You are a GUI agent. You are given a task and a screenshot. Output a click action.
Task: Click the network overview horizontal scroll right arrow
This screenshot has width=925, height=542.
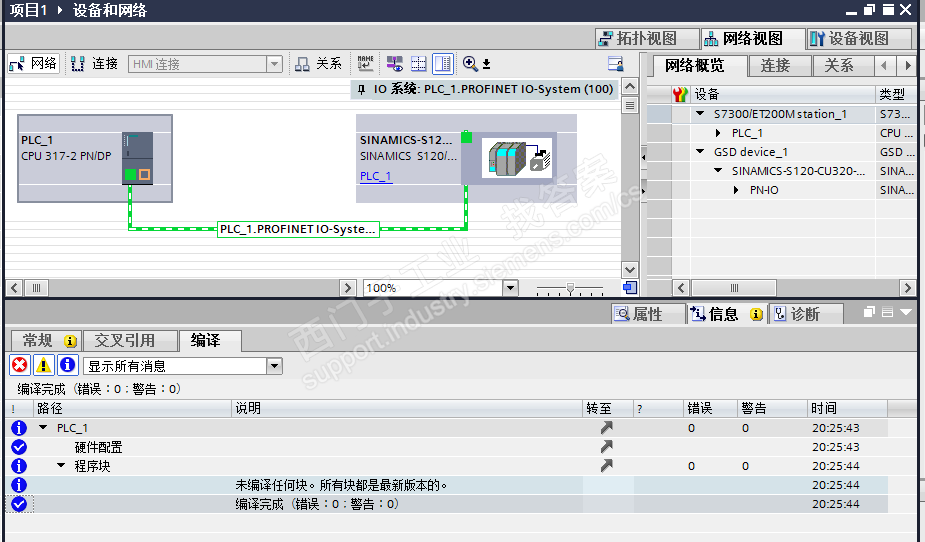pyautogui.click(x=908, y=288)
